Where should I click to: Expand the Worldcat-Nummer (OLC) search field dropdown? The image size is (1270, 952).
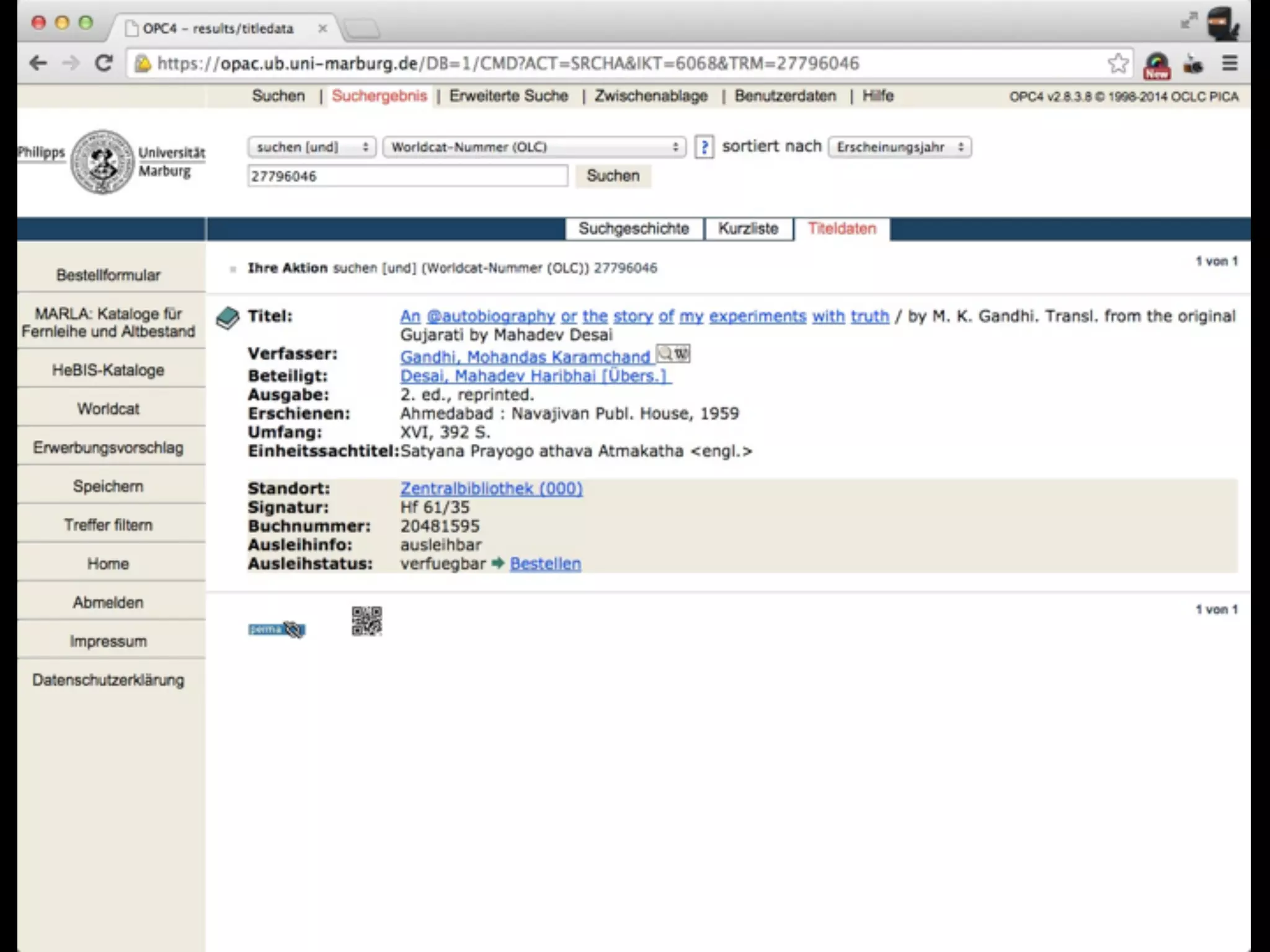(534, 148)
